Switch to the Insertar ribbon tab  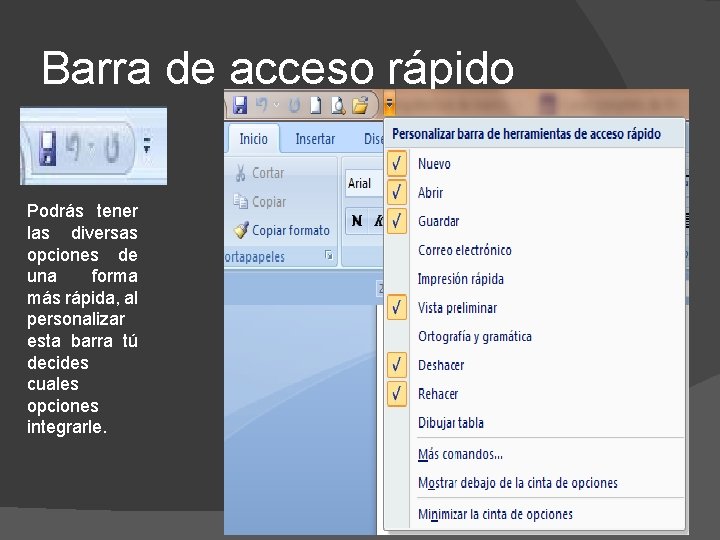click(315, 138)
